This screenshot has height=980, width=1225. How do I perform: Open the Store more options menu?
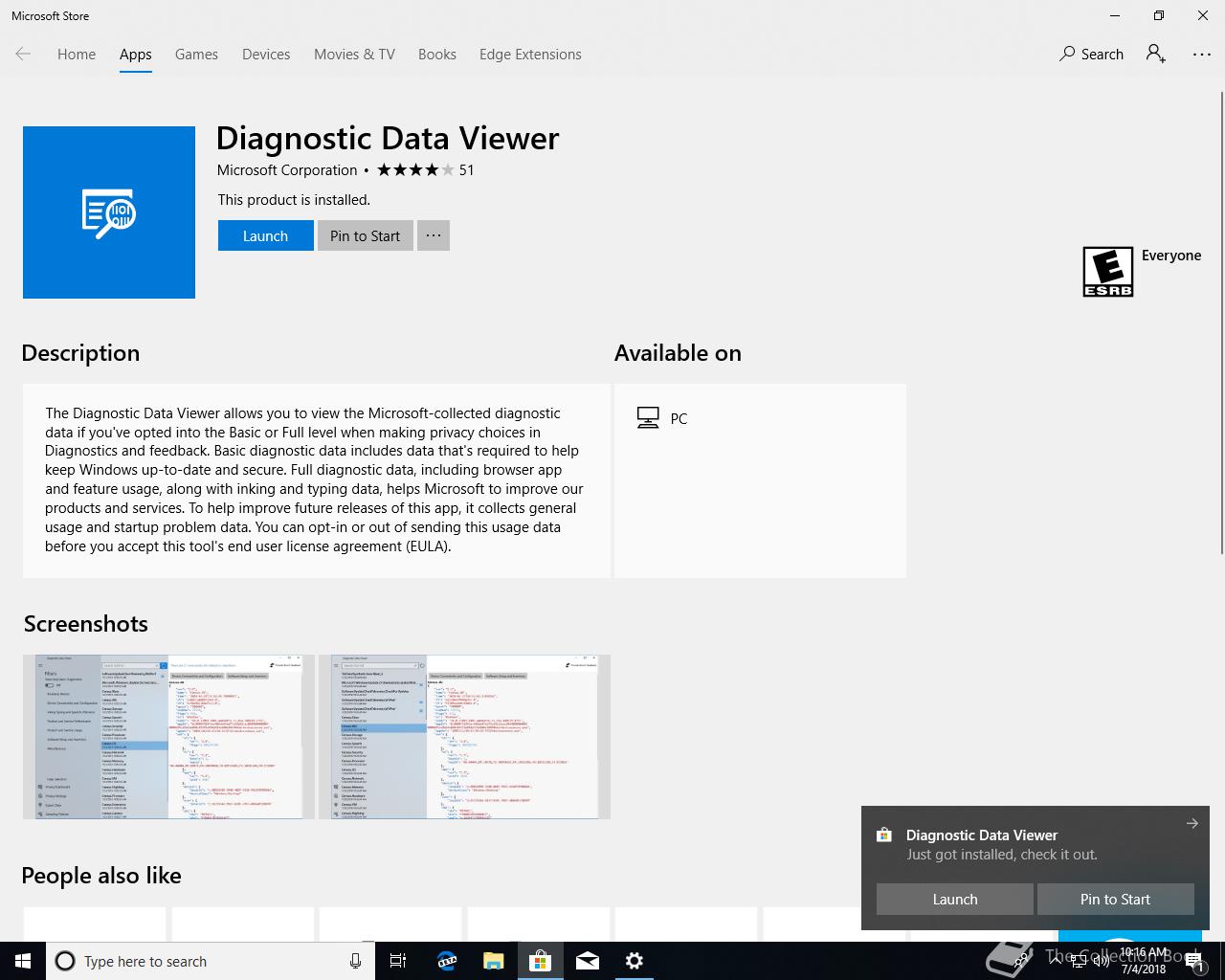pos(1202,55)
